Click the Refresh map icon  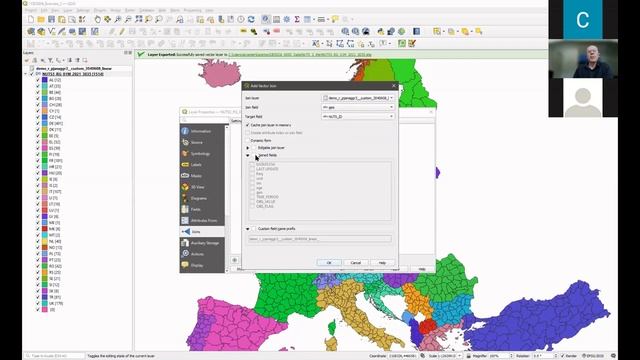tap(251, 19)
